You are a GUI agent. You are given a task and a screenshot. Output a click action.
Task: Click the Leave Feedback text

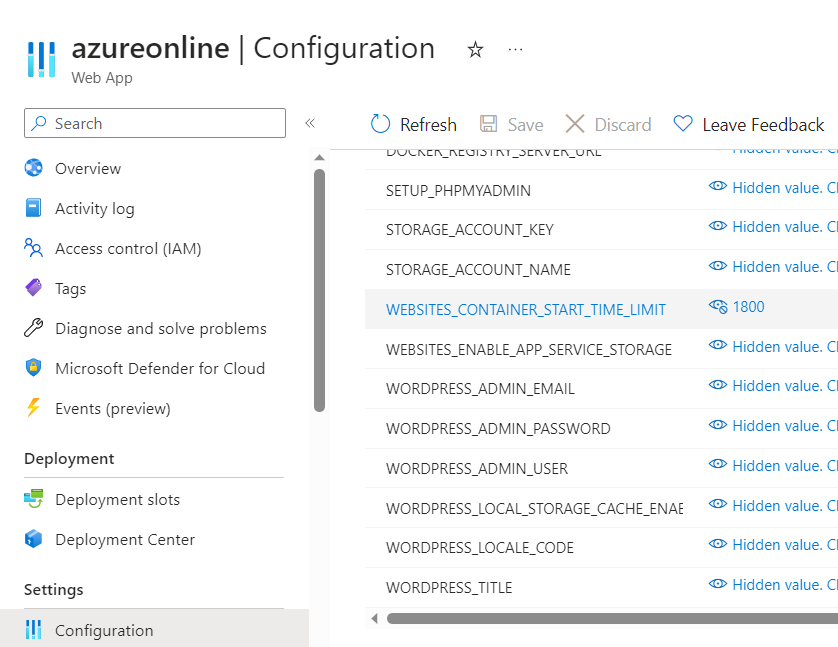(763, 124)
